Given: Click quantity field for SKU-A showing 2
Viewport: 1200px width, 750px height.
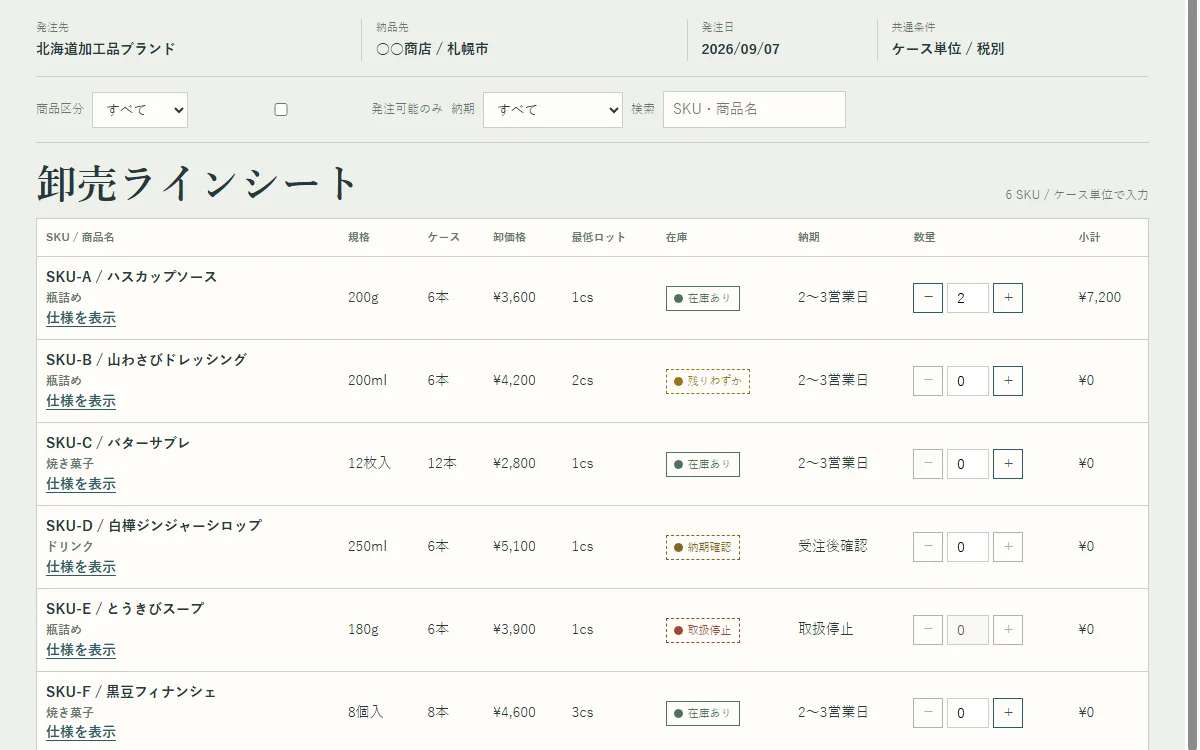Looking at the screenshot, I should click(968, 298).
